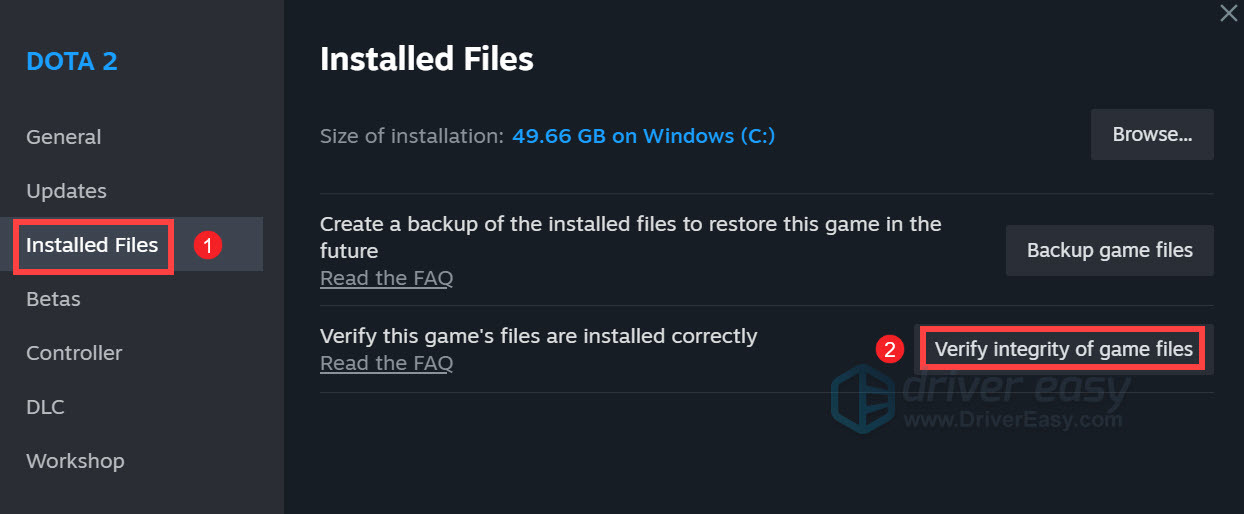Click the red step 1 badge

click(x=207, y=245)
